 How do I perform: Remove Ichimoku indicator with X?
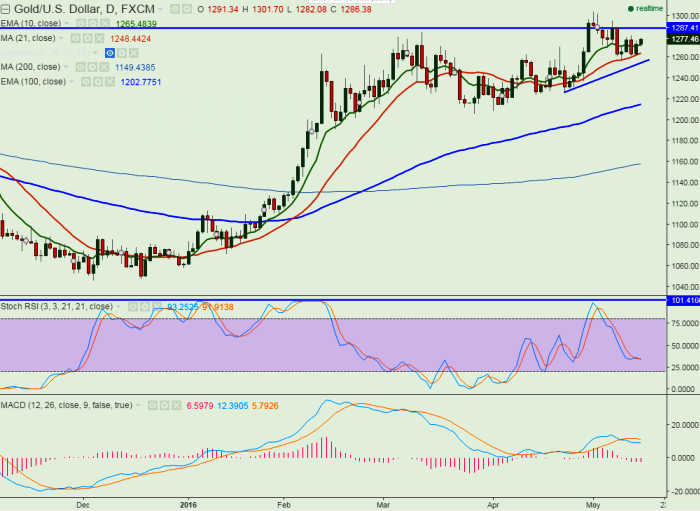click(133, 53)
